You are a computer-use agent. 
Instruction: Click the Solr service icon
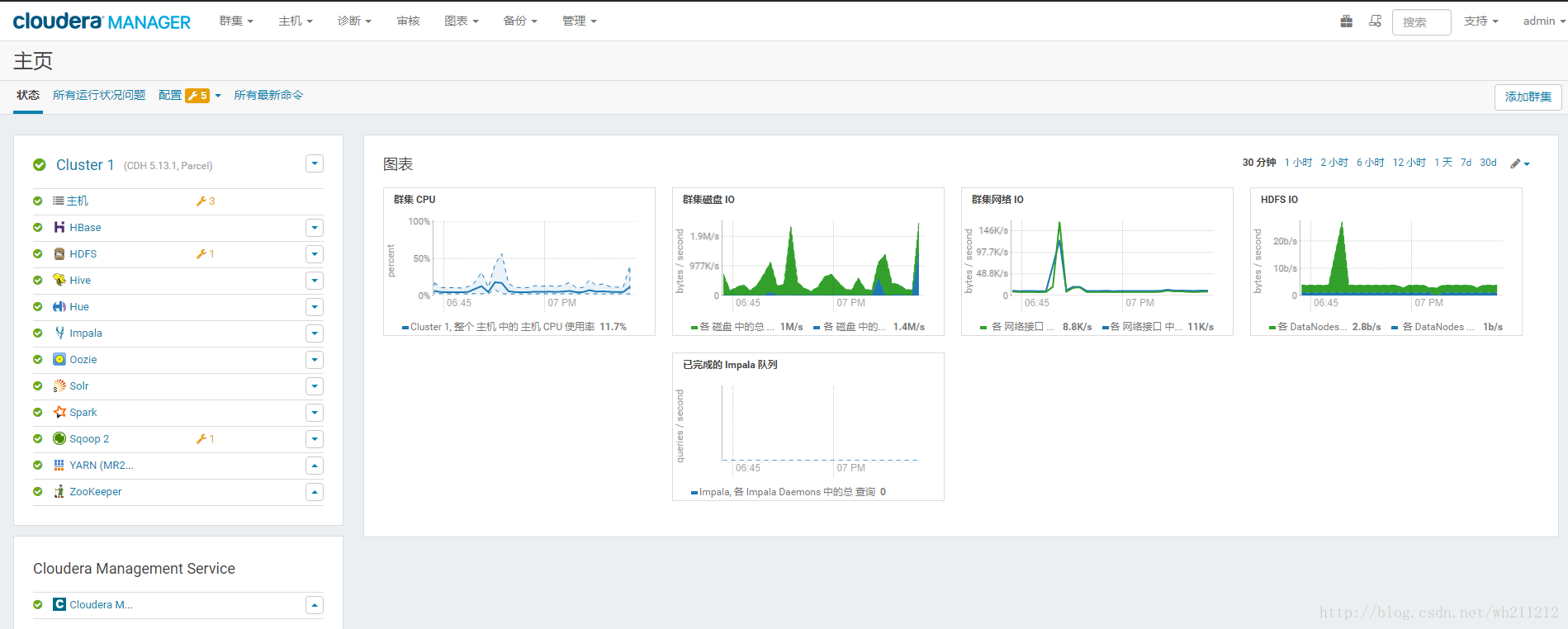(x=59, y=385)
